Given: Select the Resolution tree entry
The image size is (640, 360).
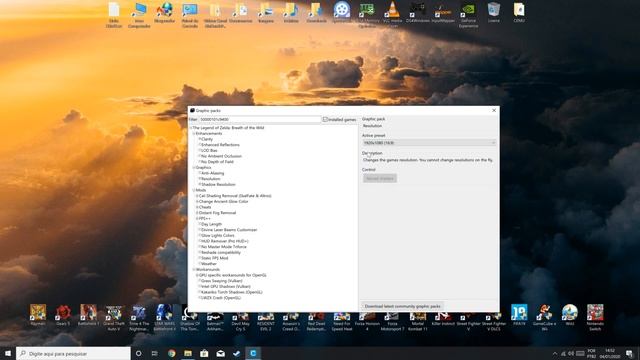Looking at the screenshot, I should 211,179.
